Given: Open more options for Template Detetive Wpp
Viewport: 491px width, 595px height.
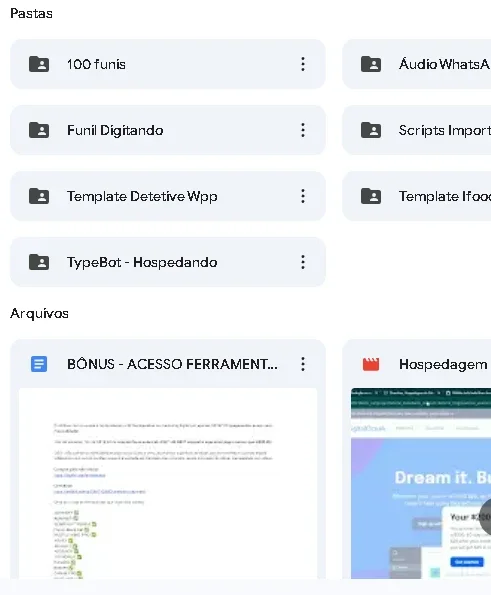Looking at the screenshot, I should [x=303, y=196].
